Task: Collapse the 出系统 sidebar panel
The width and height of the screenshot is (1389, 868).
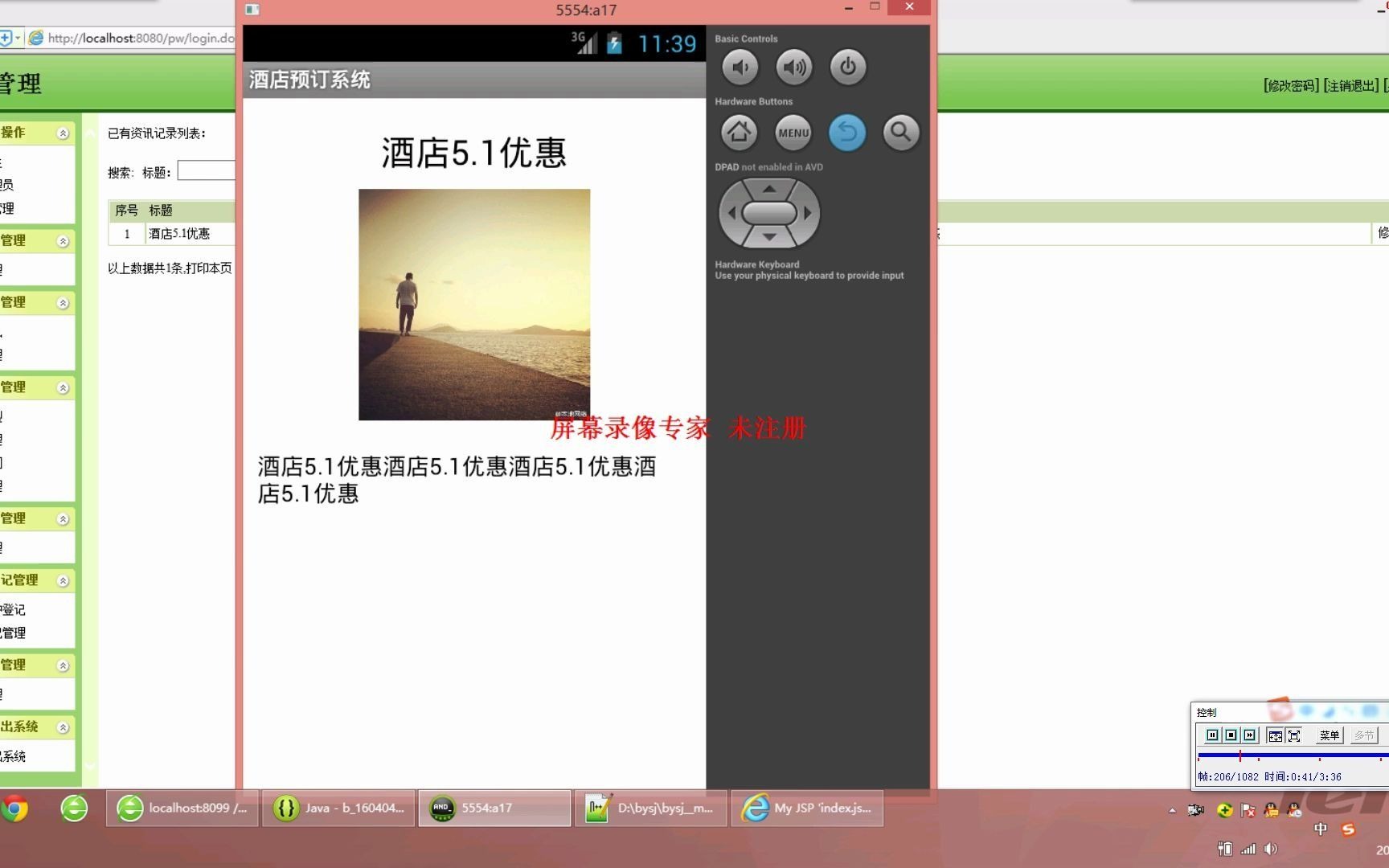Action: click(63, 726)
